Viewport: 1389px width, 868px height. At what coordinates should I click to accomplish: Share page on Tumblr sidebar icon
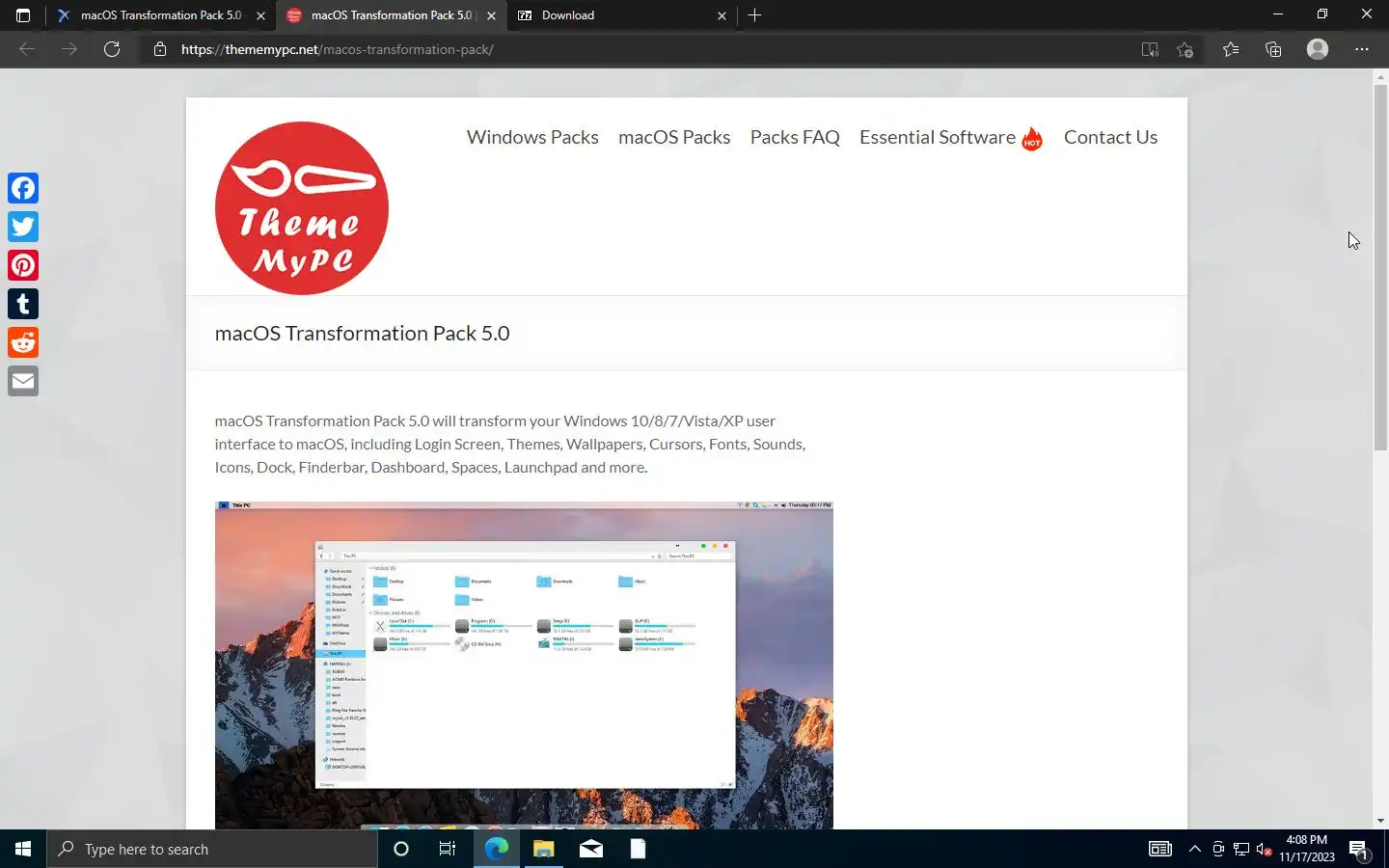pos(23,304)
